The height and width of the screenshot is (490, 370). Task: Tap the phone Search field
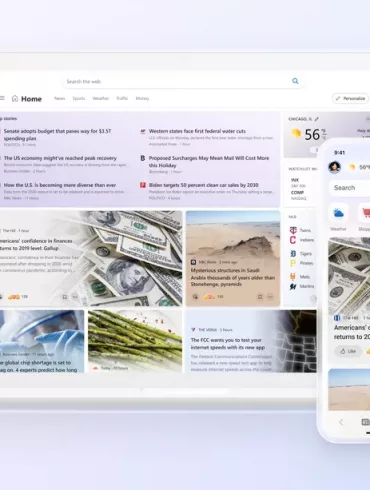(x=350, y=188)
